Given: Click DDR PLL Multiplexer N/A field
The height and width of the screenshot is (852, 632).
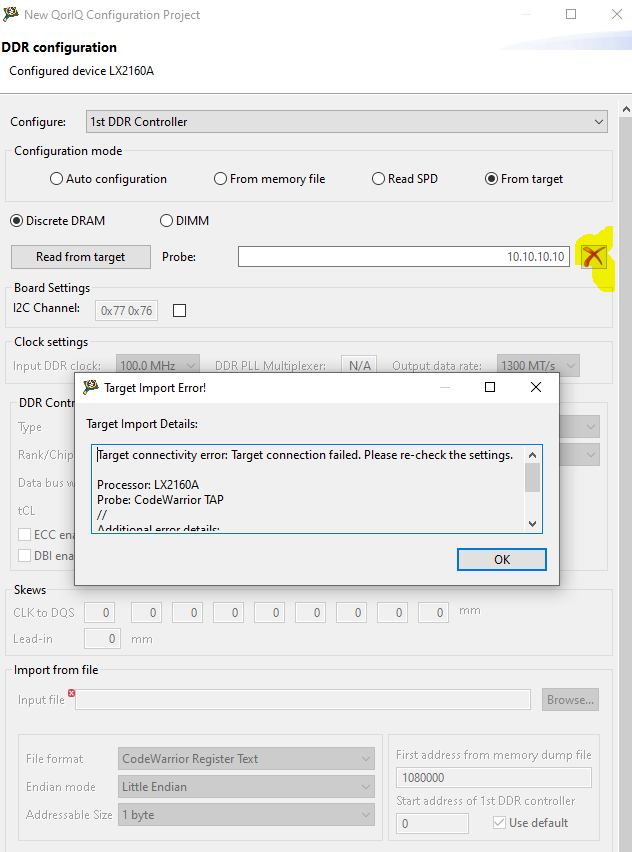Looking at the screenshot, I should click(x=359, y=366).
